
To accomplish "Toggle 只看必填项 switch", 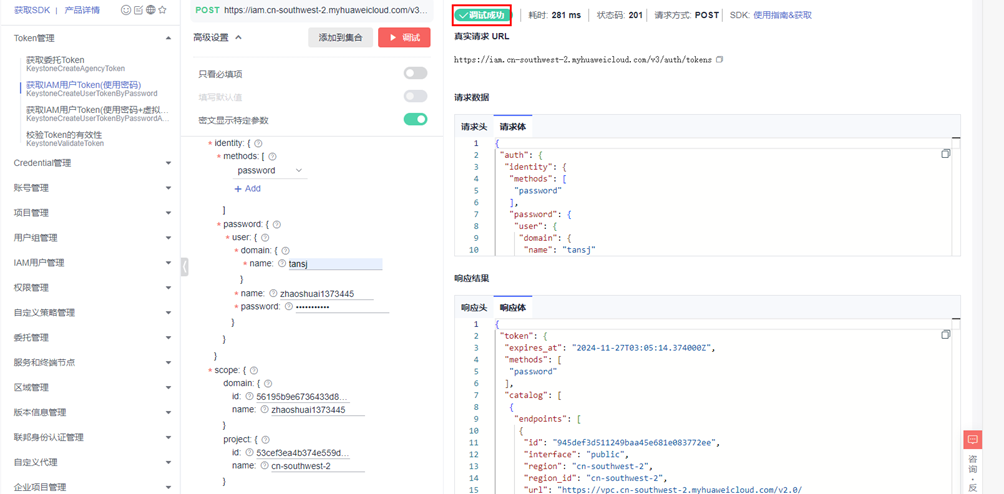I will [416, 74].
